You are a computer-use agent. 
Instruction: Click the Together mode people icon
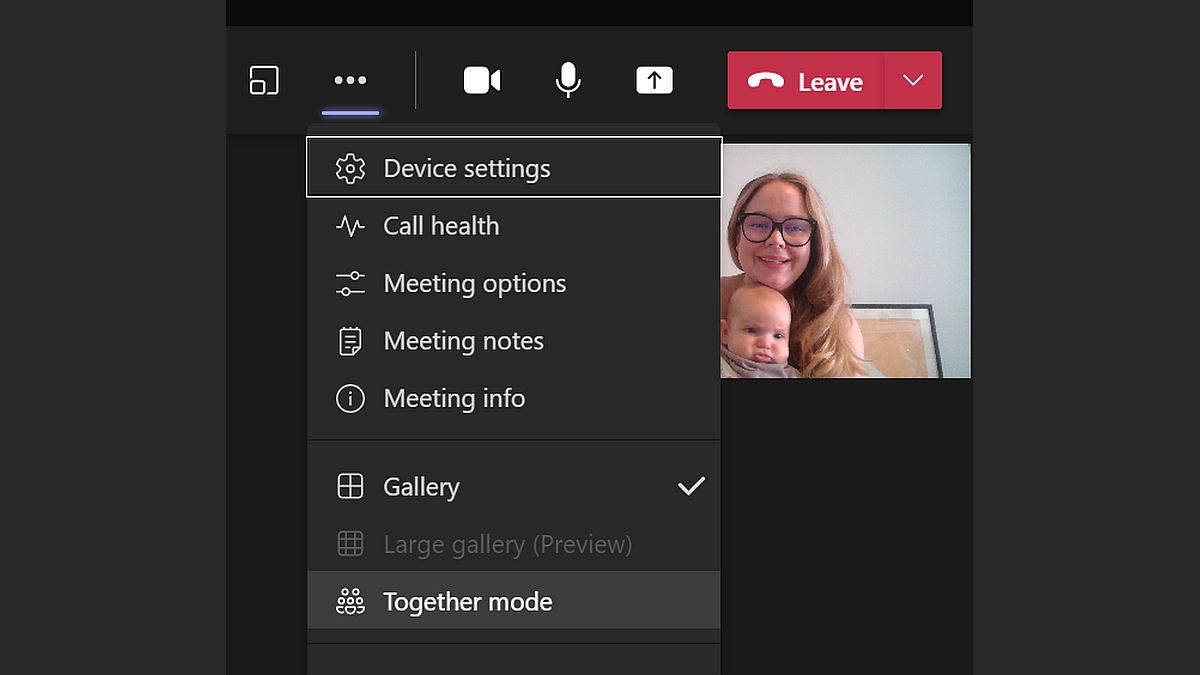[350, 601]
